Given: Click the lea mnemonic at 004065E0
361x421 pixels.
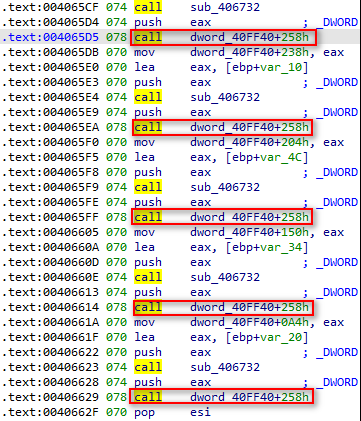Looking at the screenshot, I should tap(145, 67).
